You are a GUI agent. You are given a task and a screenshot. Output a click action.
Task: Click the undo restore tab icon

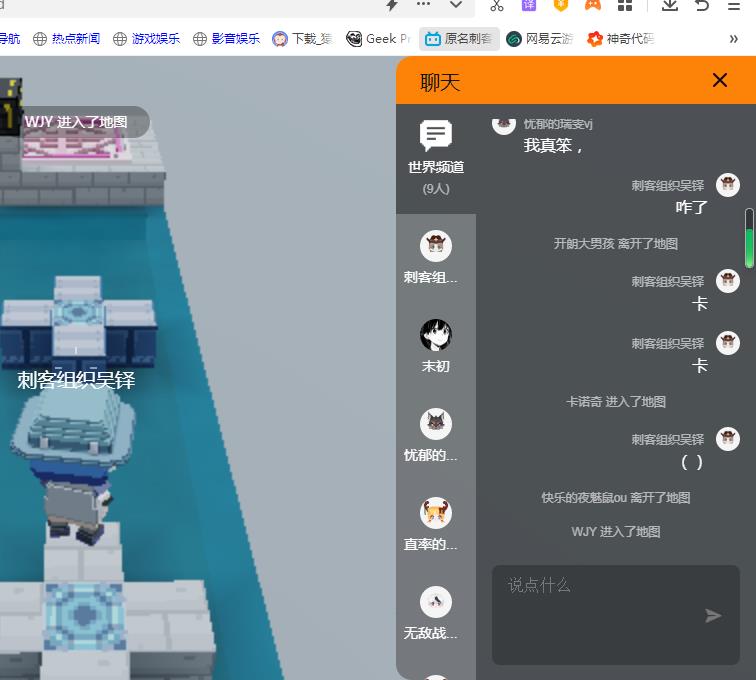pos(702,5)
